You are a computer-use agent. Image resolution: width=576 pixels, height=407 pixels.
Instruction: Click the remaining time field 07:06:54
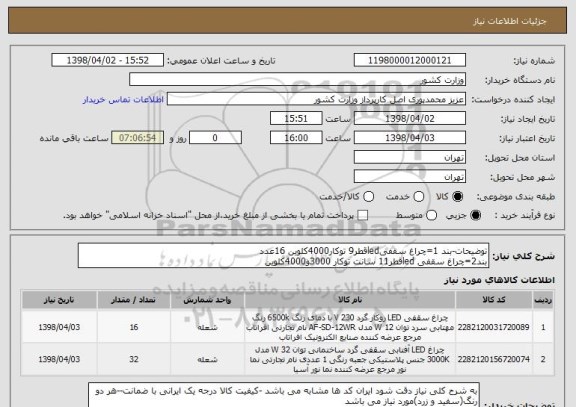pos(137,138)
